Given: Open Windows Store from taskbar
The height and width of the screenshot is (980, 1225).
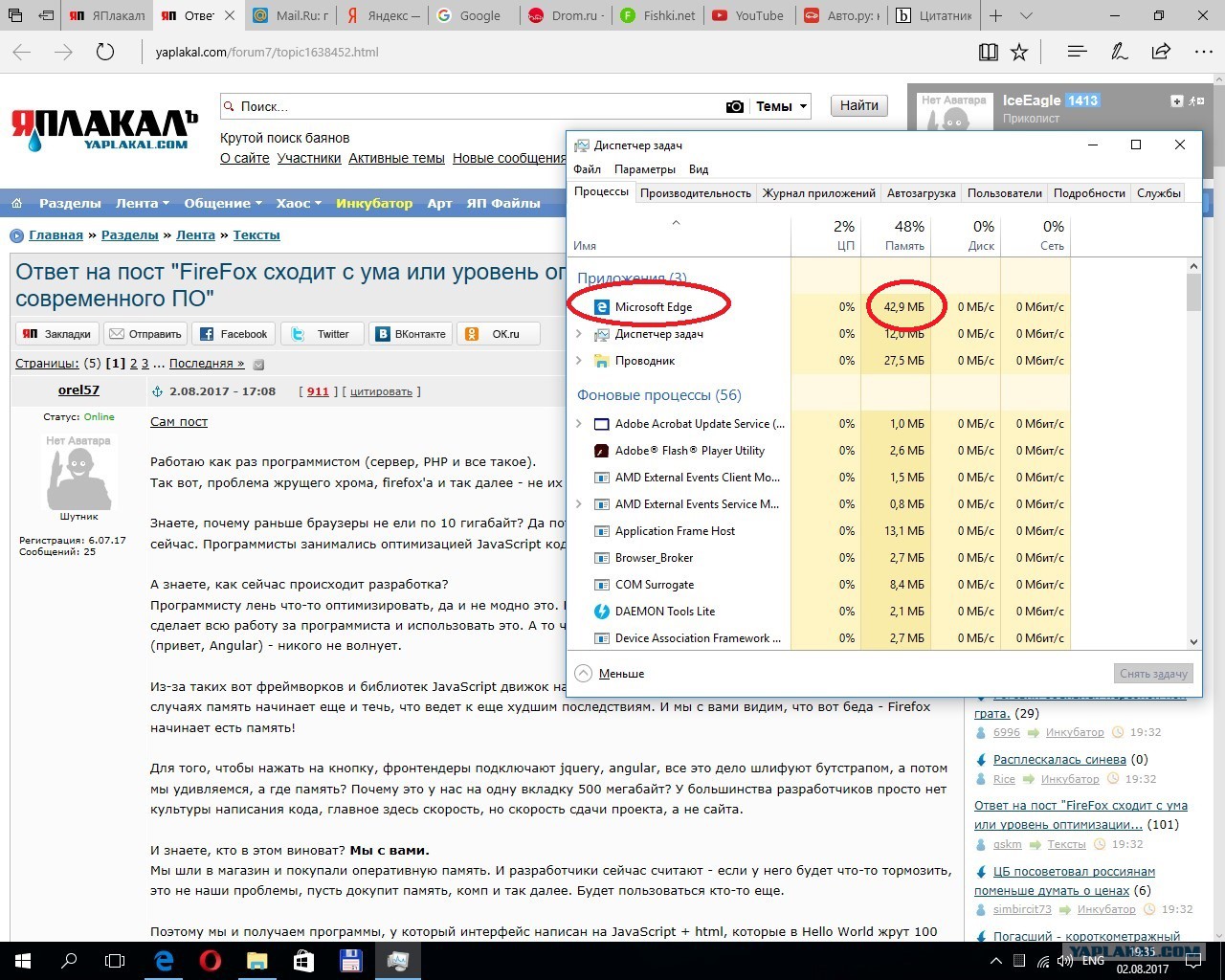Looking at the screenshot, I should click(x=303, y=960).
